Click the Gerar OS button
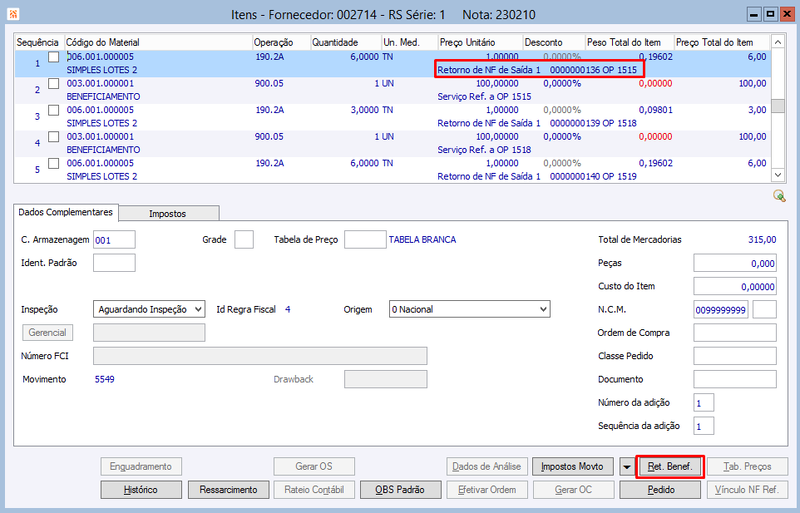The image size is (800, 513). click(314, 467)
